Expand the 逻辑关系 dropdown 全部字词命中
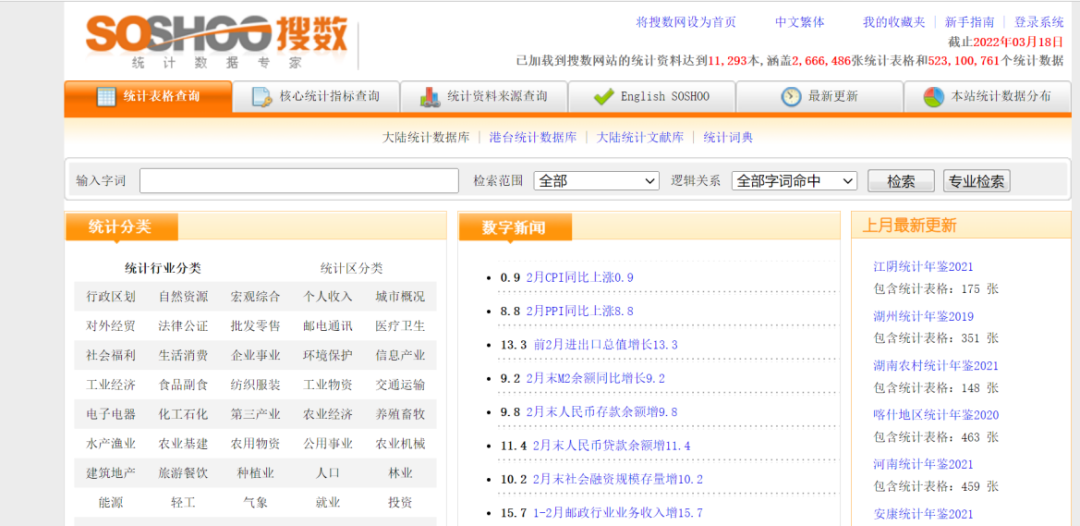The width and height of the screenshot is (1080, 526). pos(794,181)
